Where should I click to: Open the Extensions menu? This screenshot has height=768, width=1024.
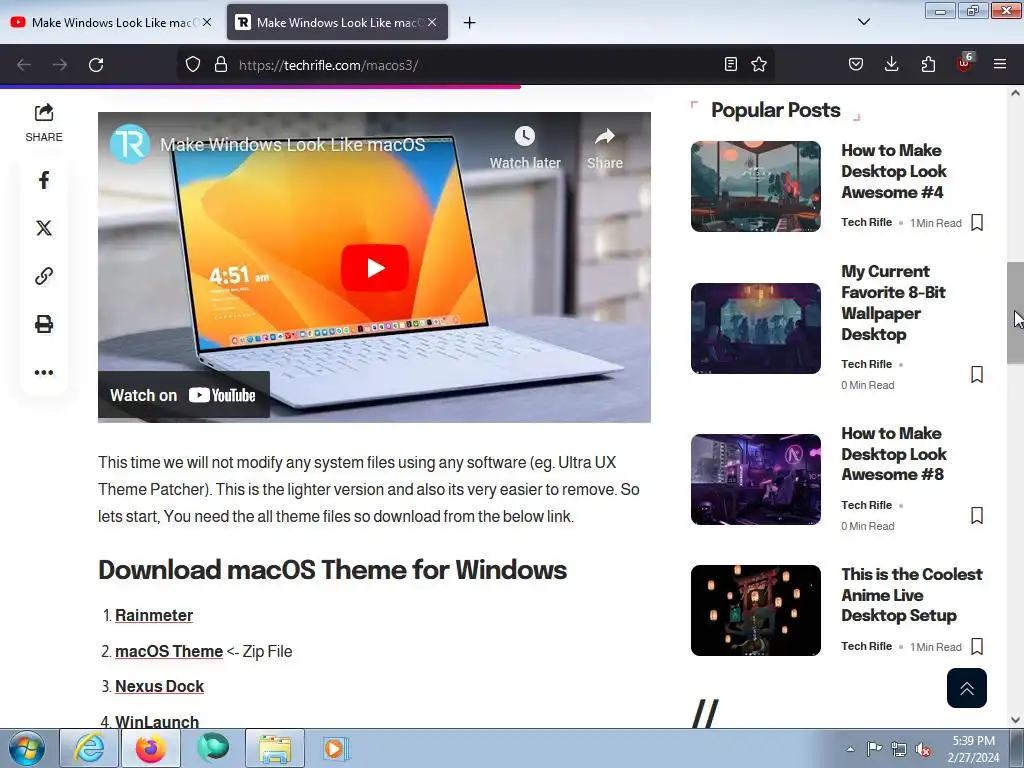[928, 65]
